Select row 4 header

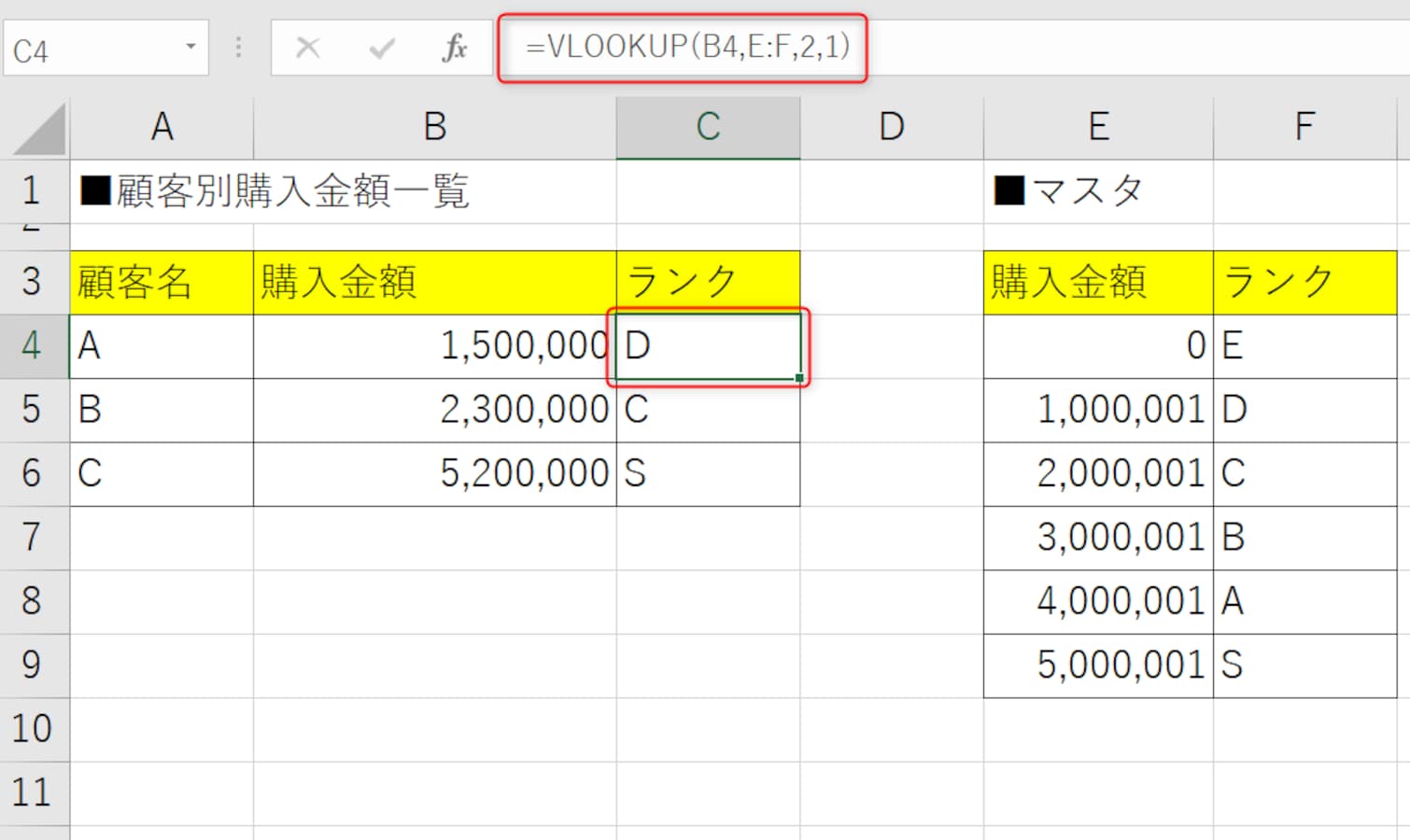coord(34,346)
